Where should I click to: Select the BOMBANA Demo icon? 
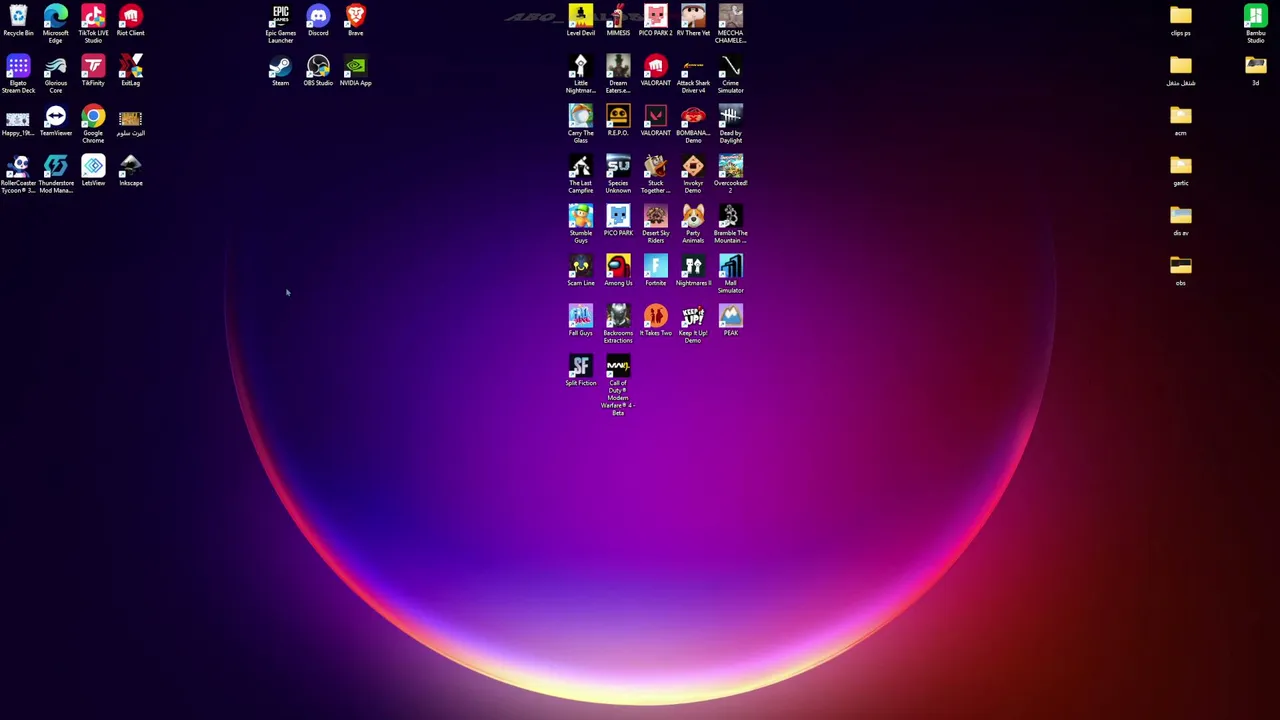click(x=693, y=123)
